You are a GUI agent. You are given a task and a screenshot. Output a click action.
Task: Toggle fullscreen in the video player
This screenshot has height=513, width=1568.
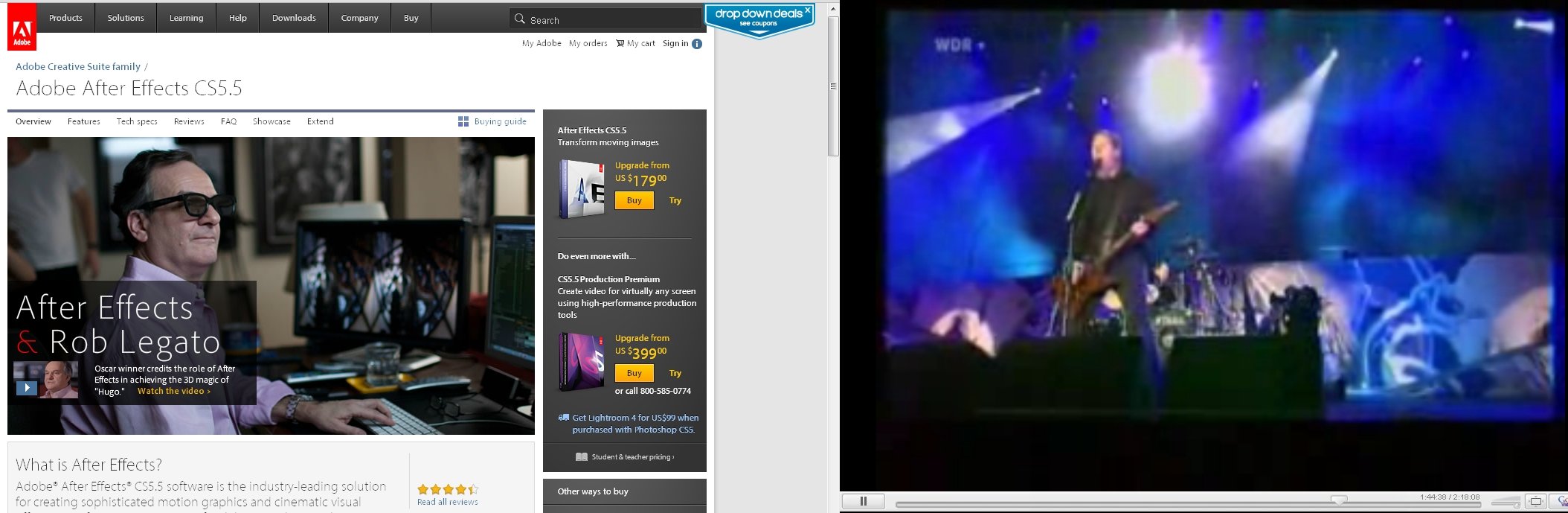click(x=1535, y=502)
